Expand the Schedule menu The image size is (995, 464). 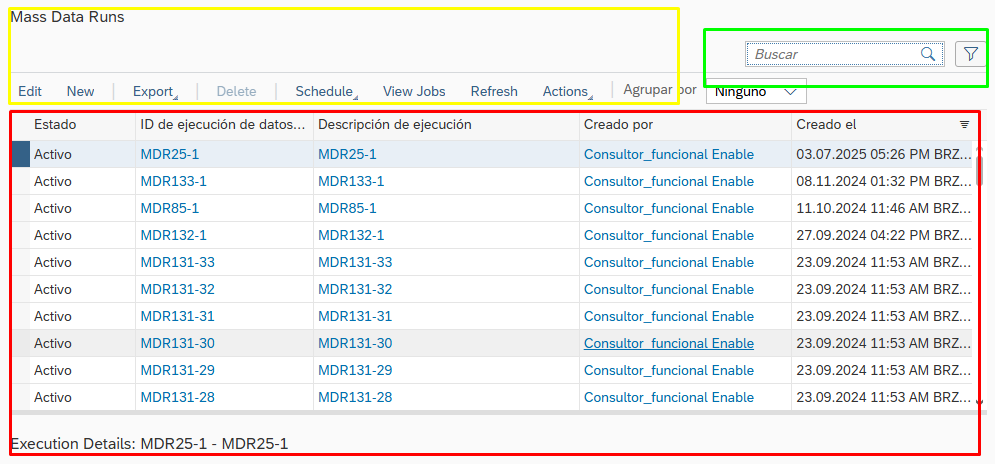coord(325,91)
